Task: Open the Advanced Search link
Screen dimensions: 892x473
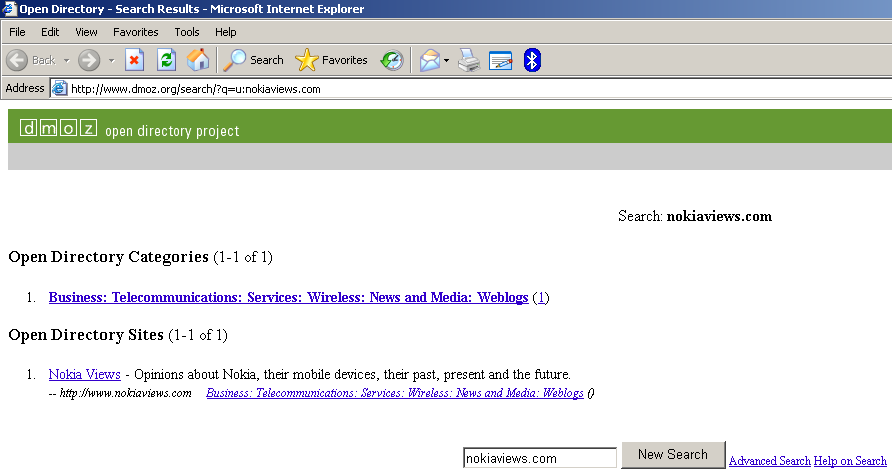Action: pos(770,461)
